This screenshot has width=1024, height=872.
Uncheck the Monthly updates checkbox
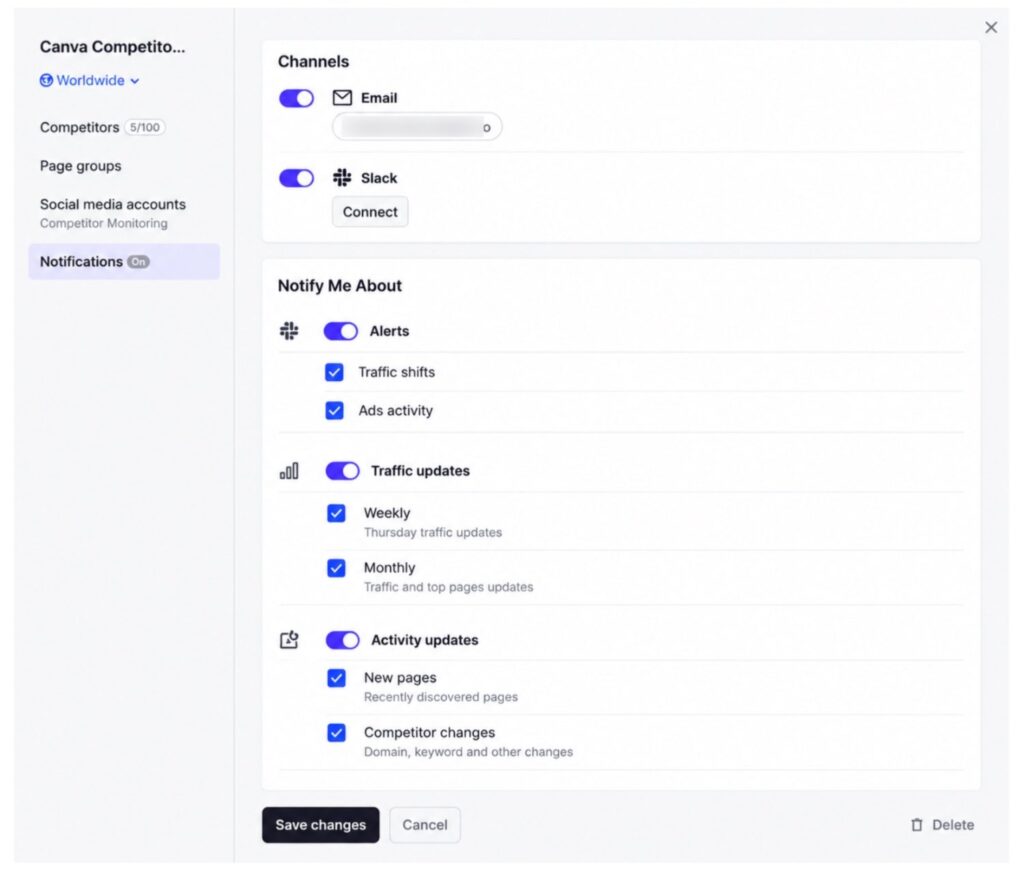pyautogui.click(x=336, y=568)
